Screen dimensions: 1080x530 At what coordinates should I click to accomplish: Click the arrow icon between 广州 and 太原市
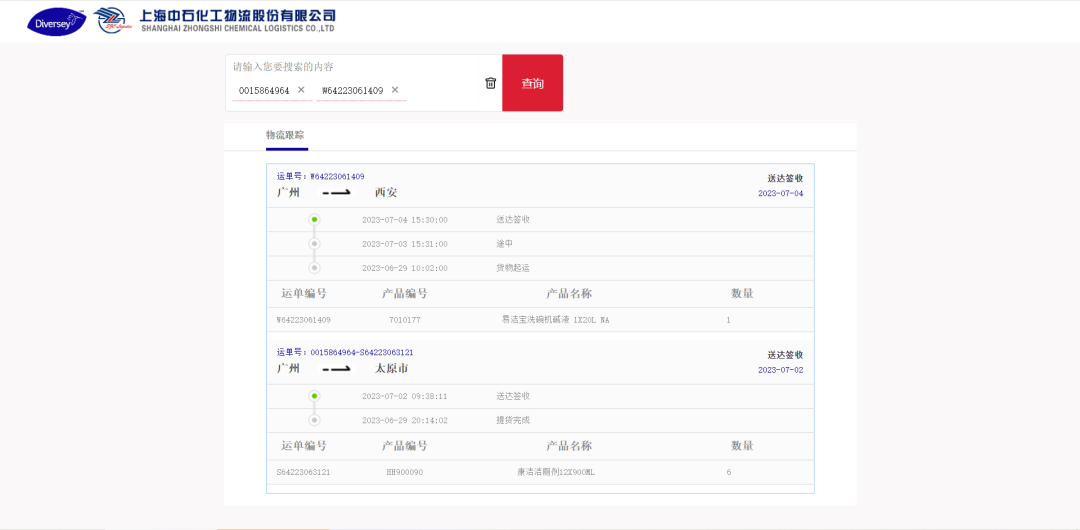[x=336, y=368]
